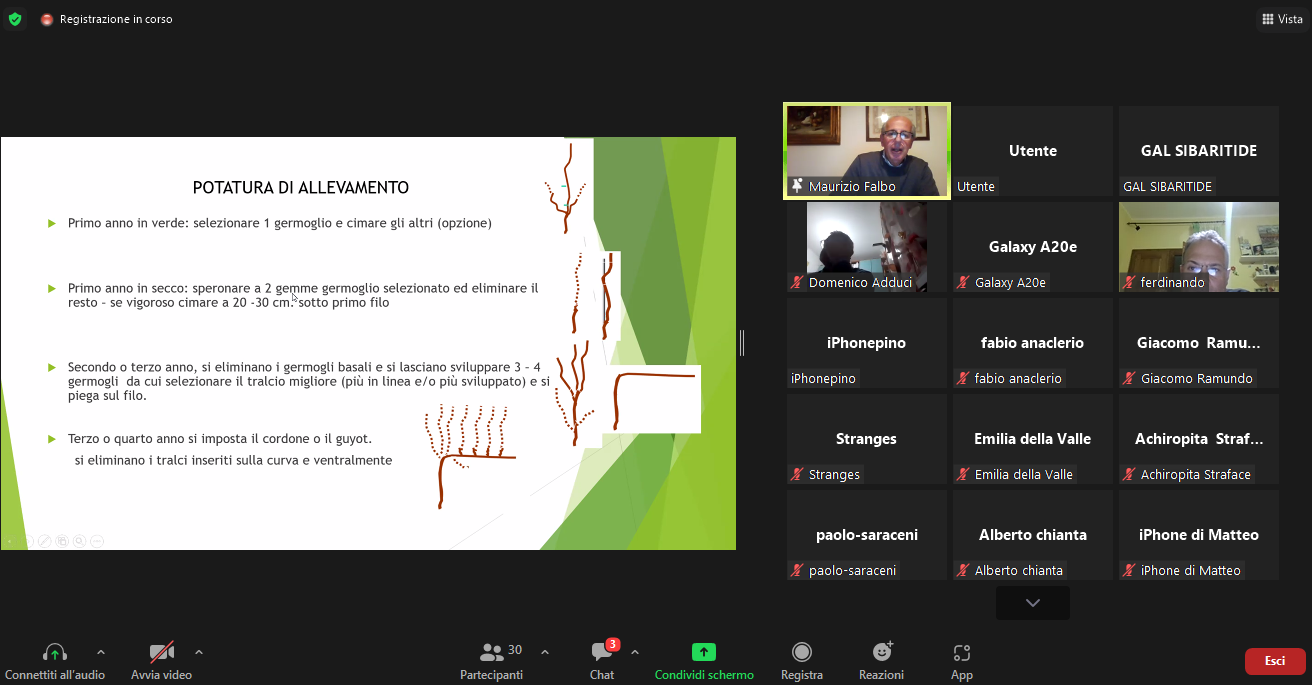This screenshot has height=685, width=1312.
Task: Select the Stranges participant tile
Action: [867, 439]
